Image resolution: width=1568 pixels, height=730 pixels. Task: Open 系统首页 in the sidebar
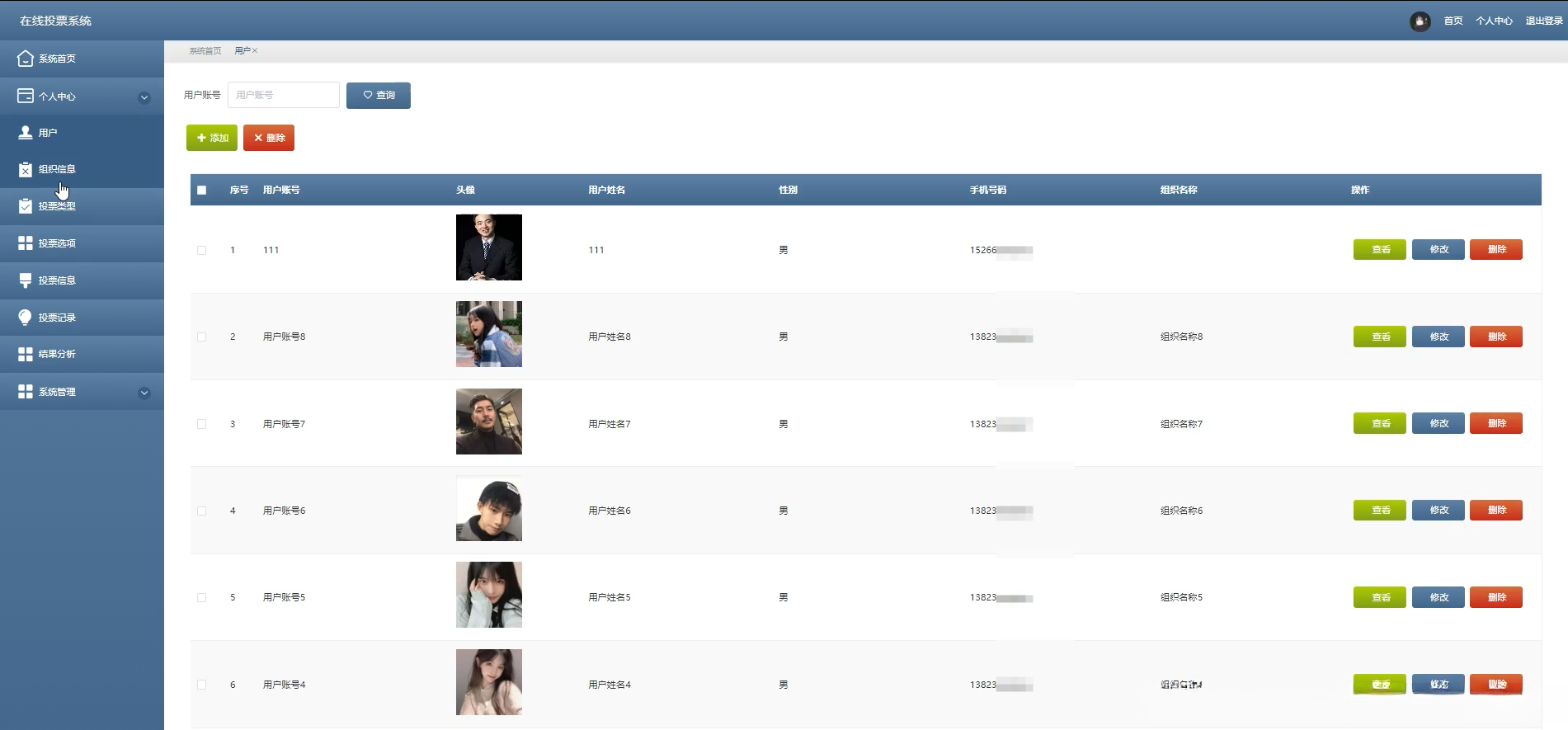point(82,59)
